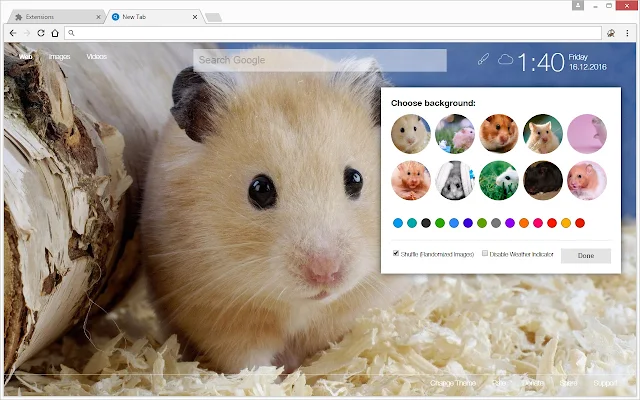Pick the purple color swatch
Screen dimensions: 640x400
[x=510, y=223]
